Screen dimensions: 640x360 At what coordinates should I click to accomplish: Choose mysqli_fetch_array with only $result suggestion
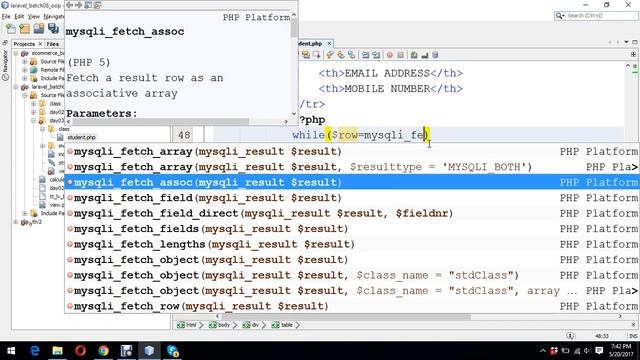pyautogui.click(x=352, y=151)
